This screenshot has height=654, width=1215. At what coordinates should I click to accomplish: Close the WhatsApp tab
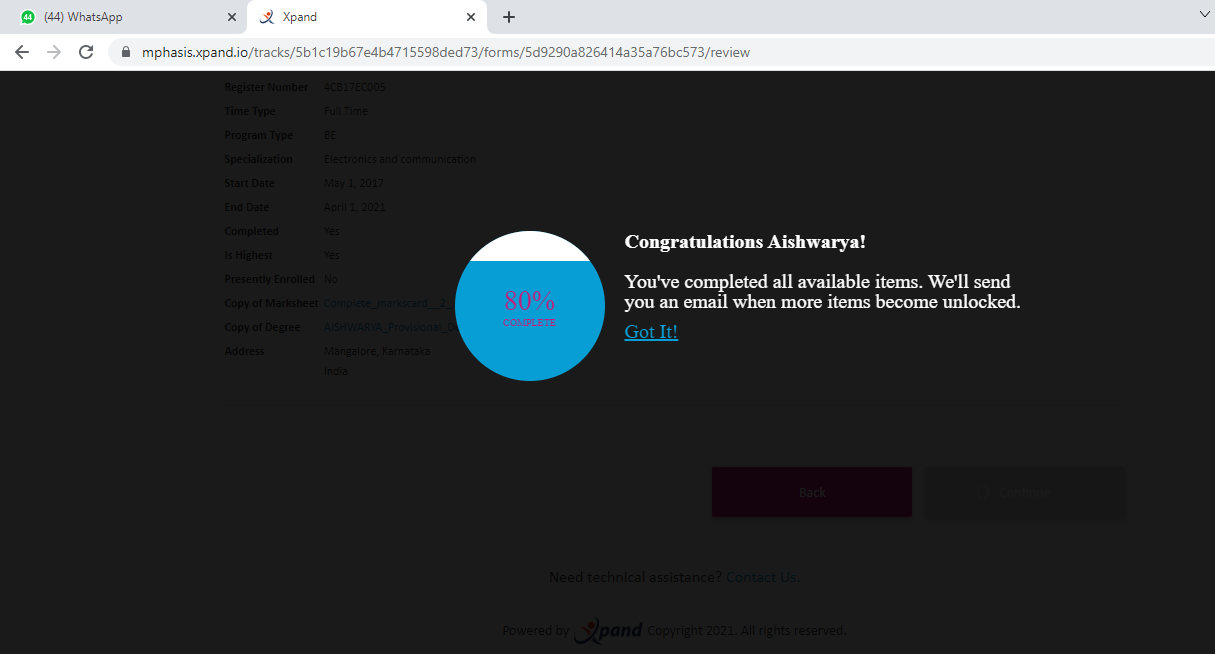tap(232, 17)
